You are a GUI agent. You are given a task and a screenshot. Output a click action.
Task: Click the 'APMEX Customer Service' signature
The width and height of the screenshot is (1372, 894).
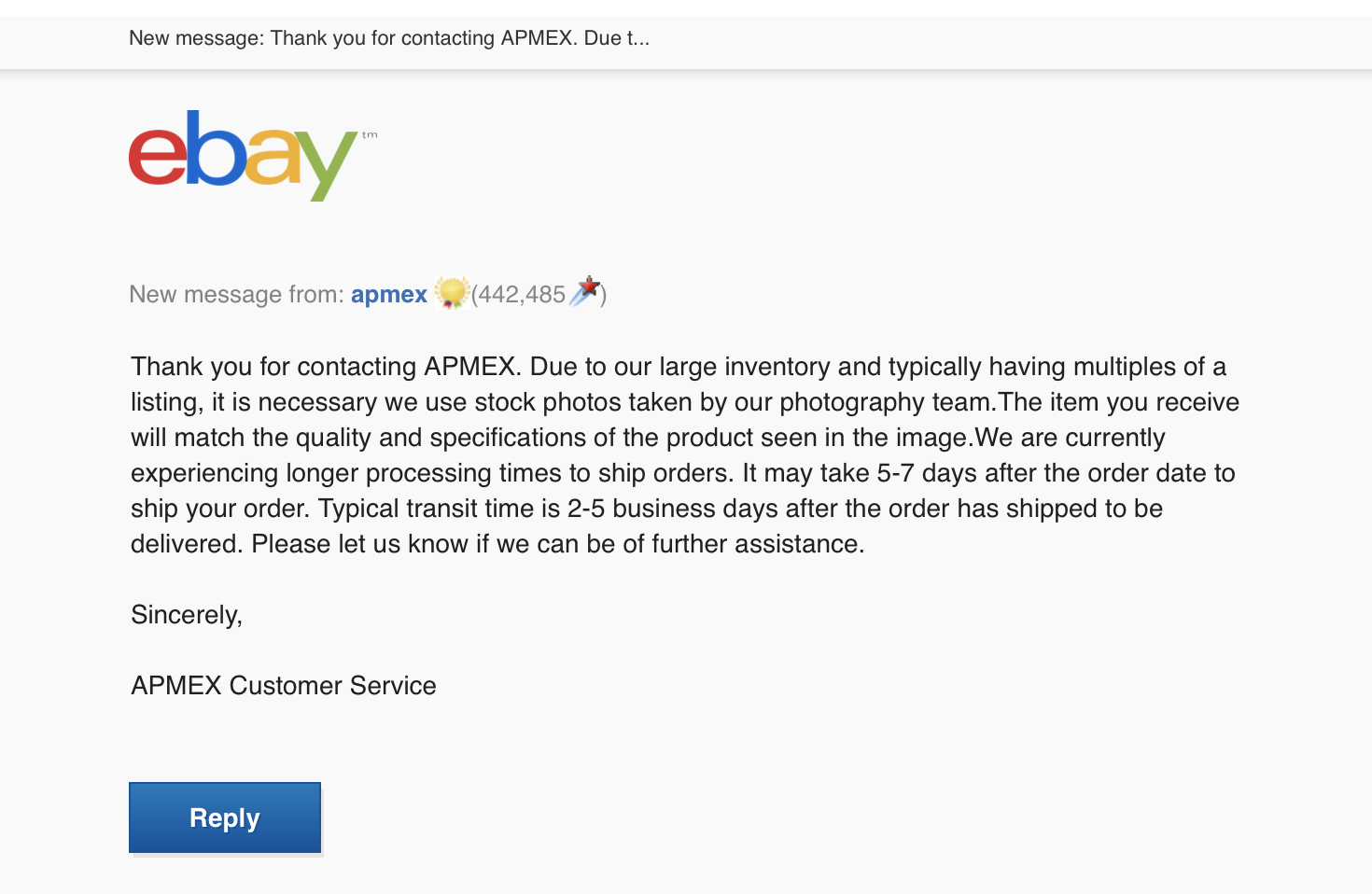point(284,686)
